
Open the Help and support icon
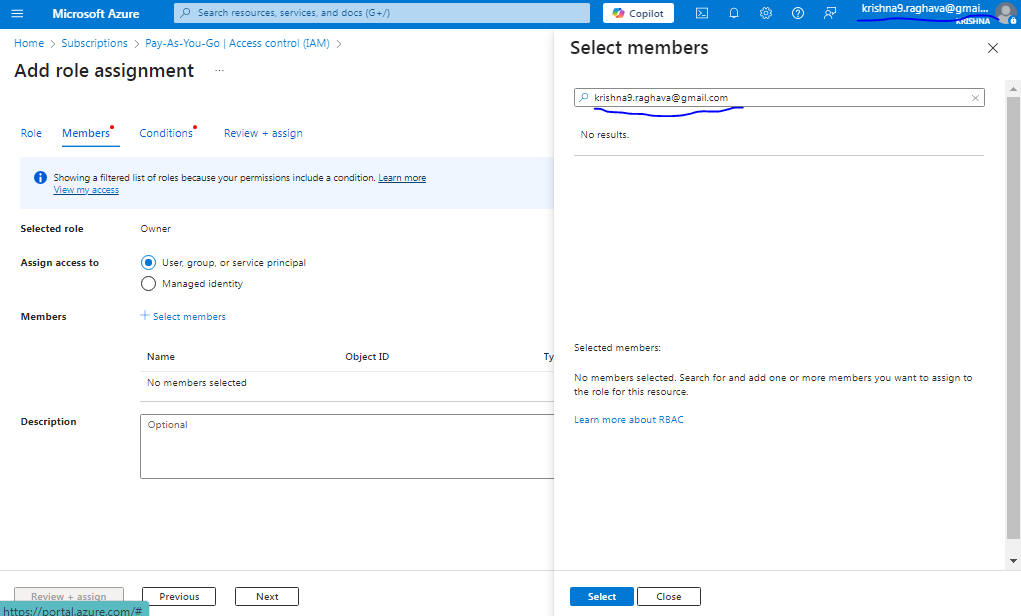point(796,13)
